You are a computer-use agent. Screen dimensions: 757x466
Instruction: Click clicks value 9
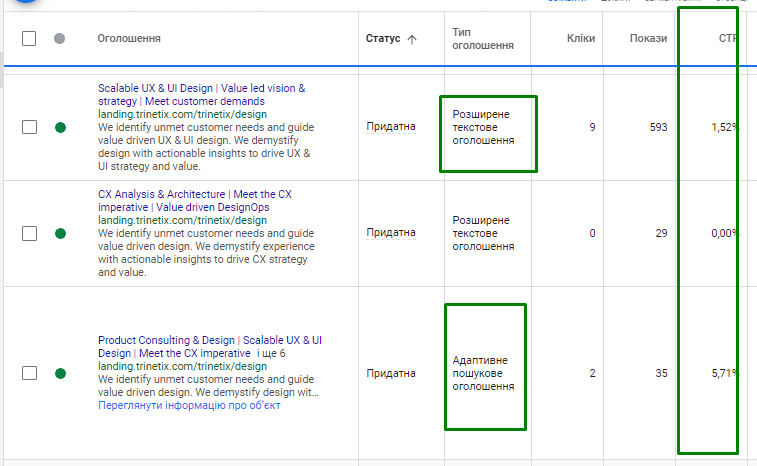tap(592, 127)
